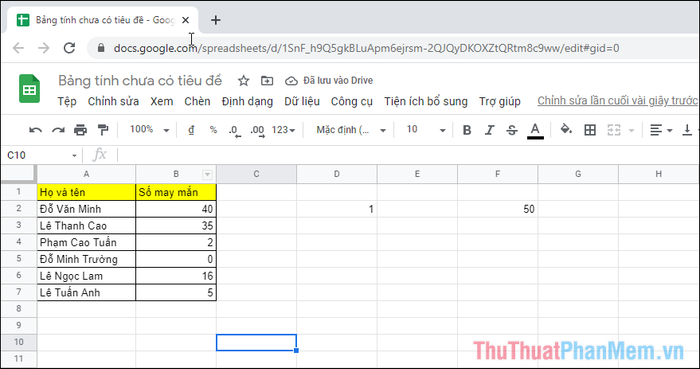
Task: Star this spreadsheet
Action: tap(243, 81)
